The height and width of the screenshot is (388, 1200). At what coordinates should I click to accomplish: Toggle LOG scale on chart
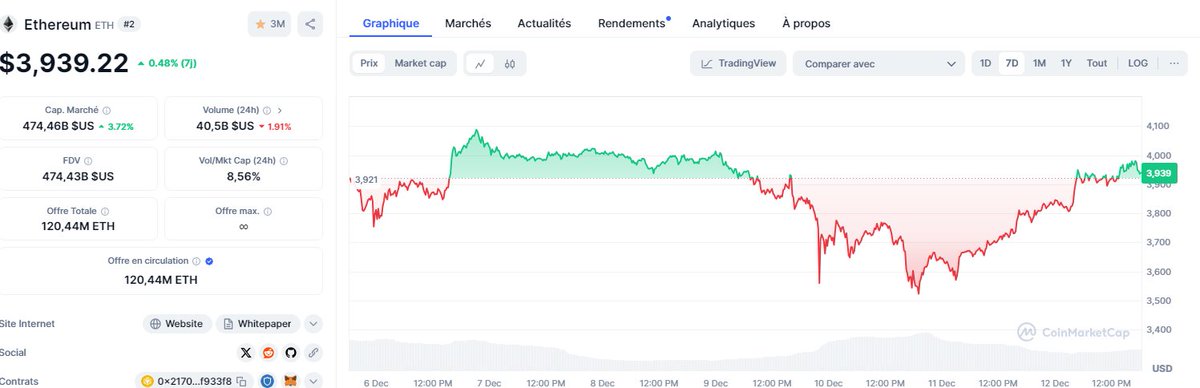[1138, 63]
